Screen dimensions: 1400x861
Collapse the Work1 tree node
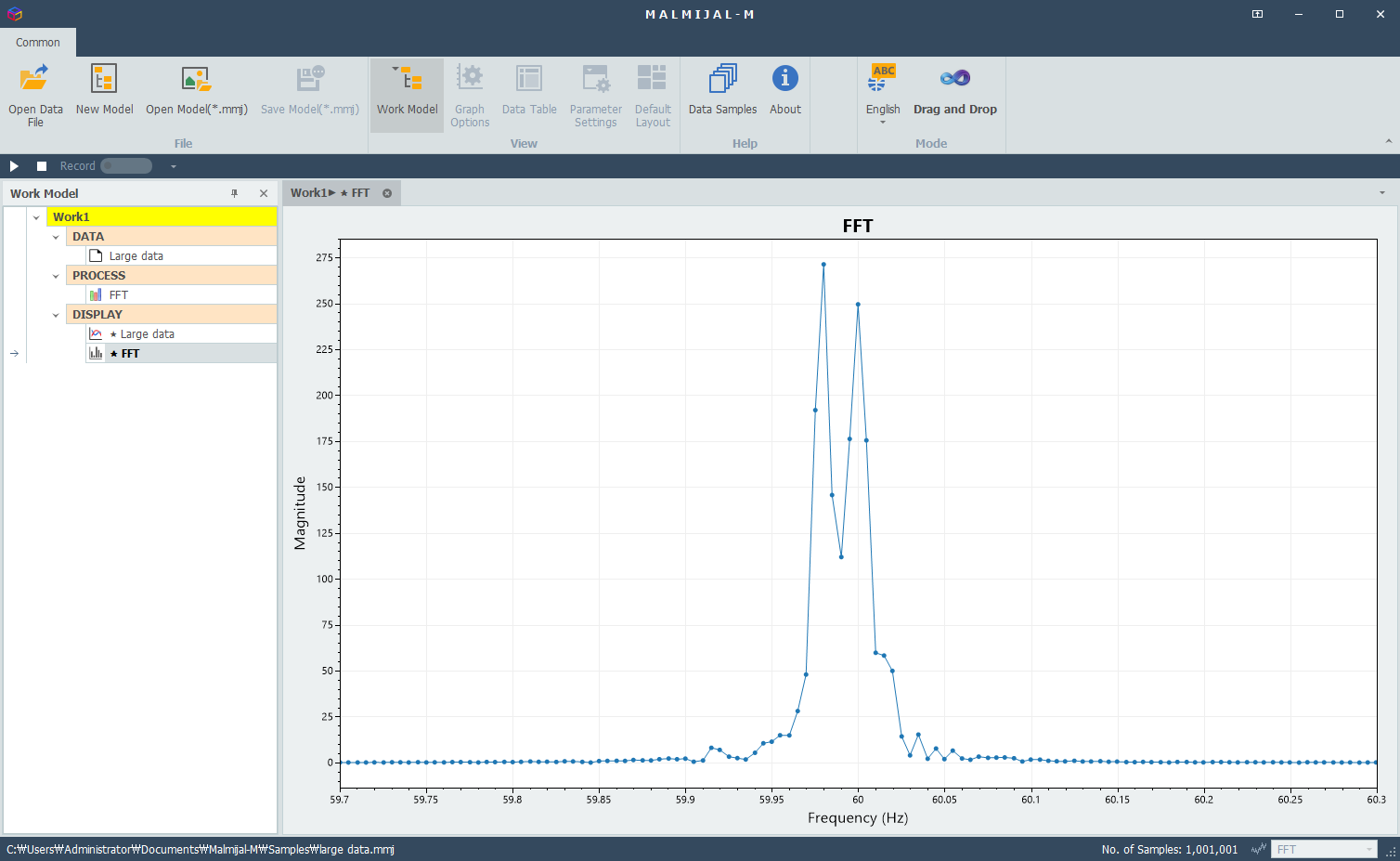coord(36,217)
